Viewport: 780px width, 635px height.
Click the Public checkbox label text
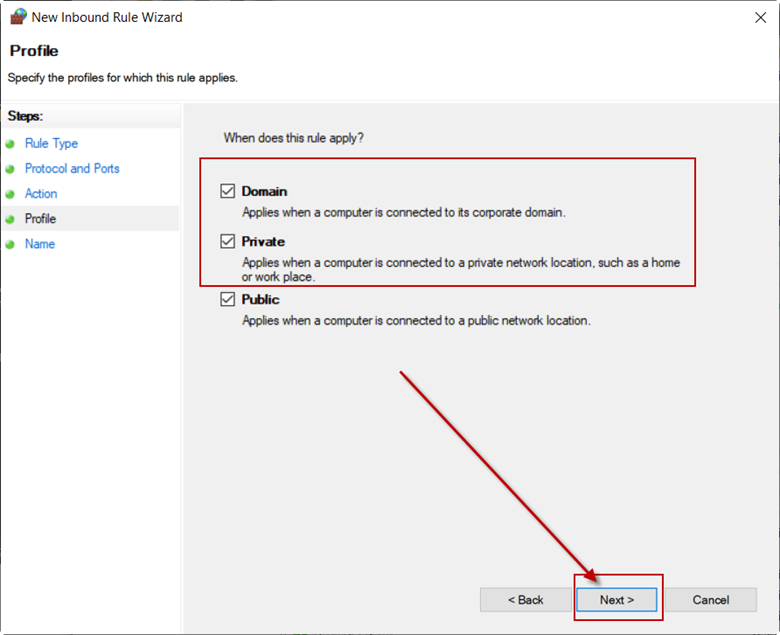(x=261, y=299)
